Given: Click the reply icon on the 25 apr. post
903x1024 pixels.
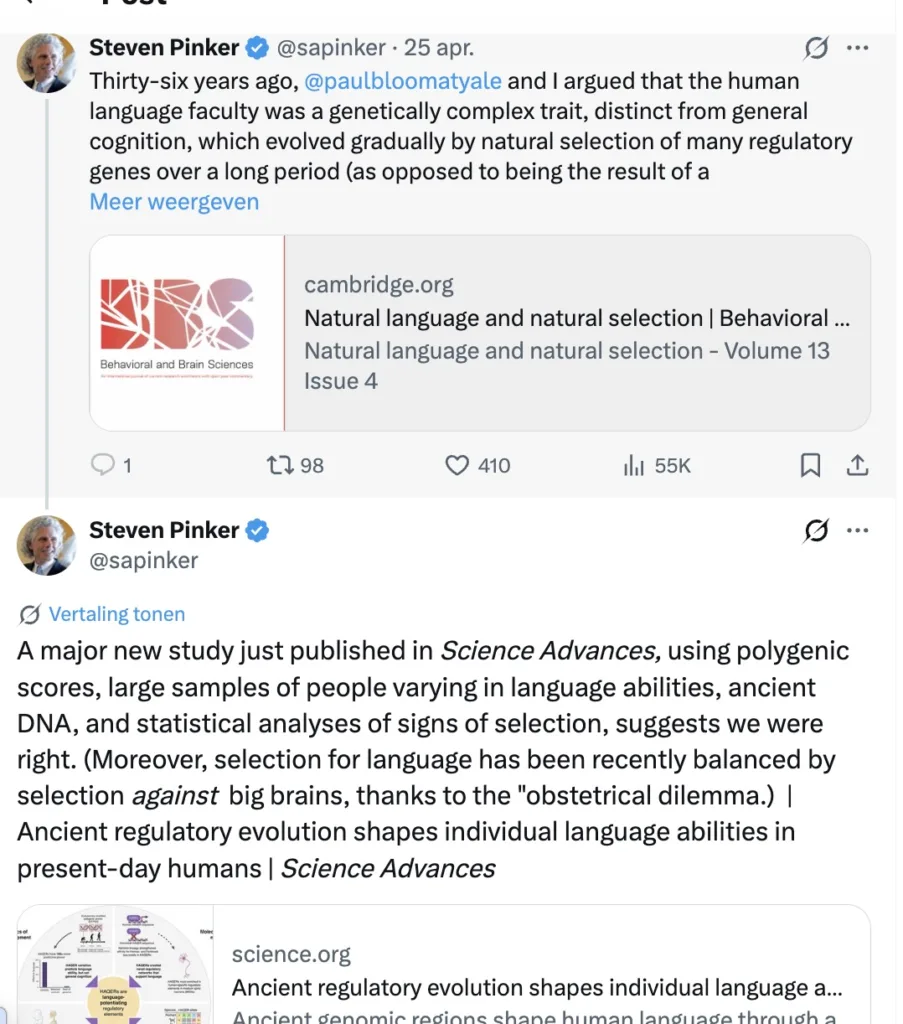Looking at the screenshot, I should pos(103,465).
